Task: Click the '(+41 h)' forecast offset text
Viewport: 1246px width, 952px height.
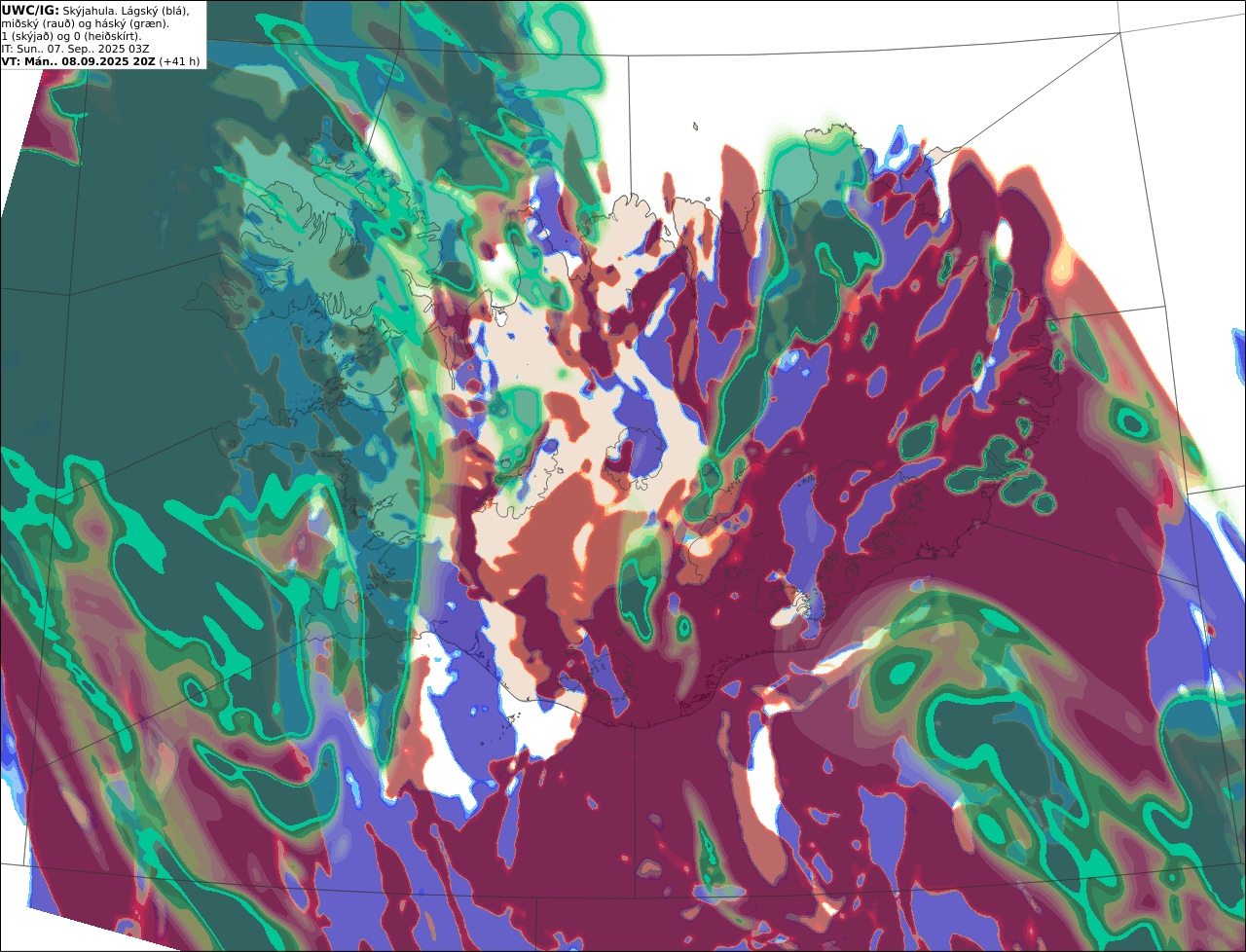Action: [x=180, y=61]
